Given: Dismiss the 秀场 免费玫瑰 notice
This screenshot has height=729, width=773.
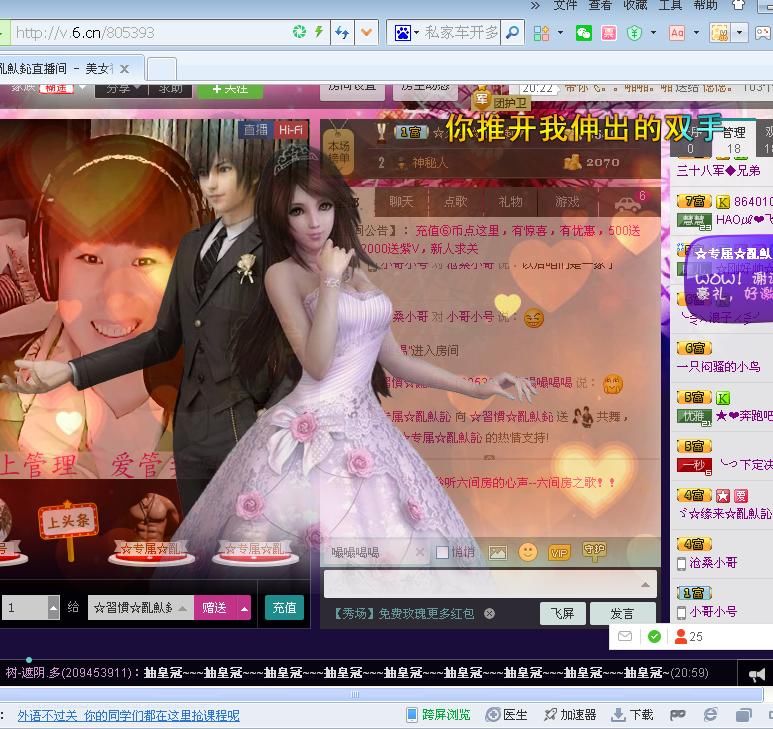Looking at the screenshot, I should (x=489, y=613).
